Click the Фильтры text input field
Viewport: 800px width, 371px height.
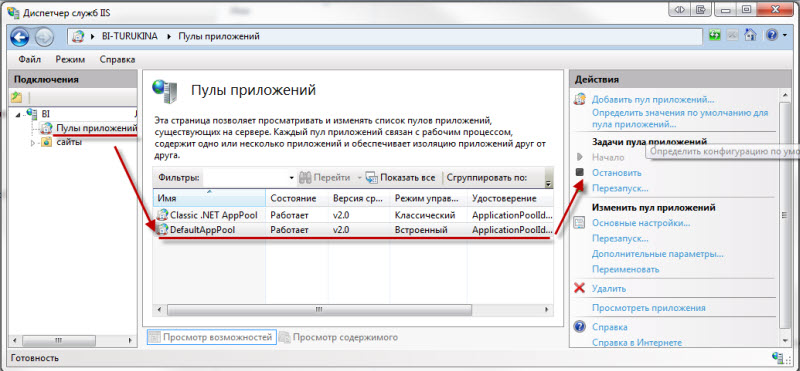tap(245, 178)
